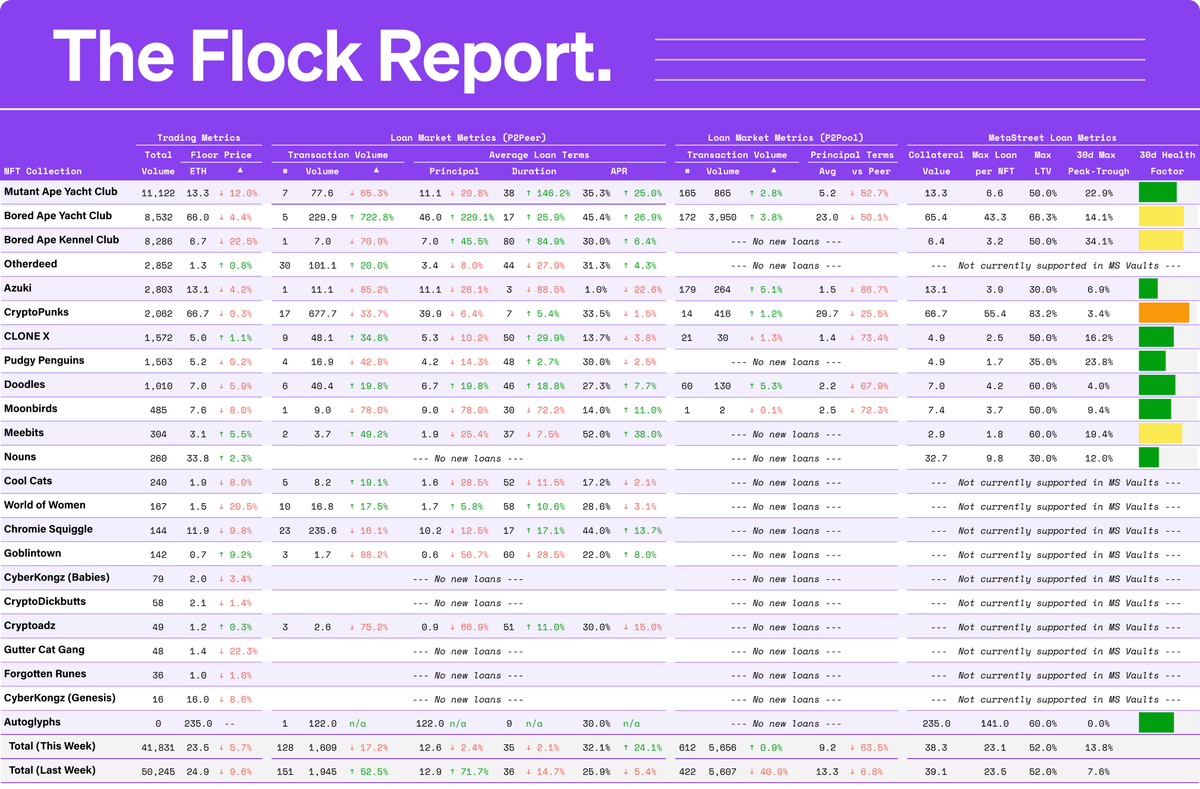Click the sort arrow in P2Peer Transaction Volume header

pos(375,171)
